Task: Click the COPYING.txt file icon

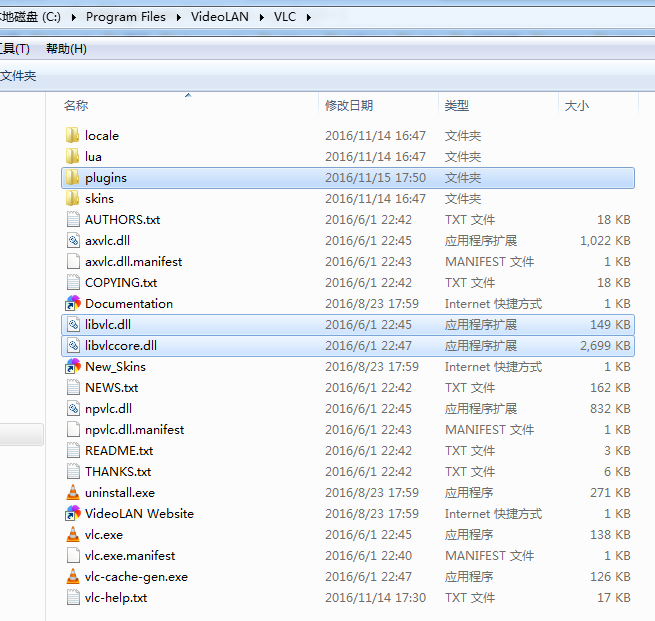Action: pos(73,282)
